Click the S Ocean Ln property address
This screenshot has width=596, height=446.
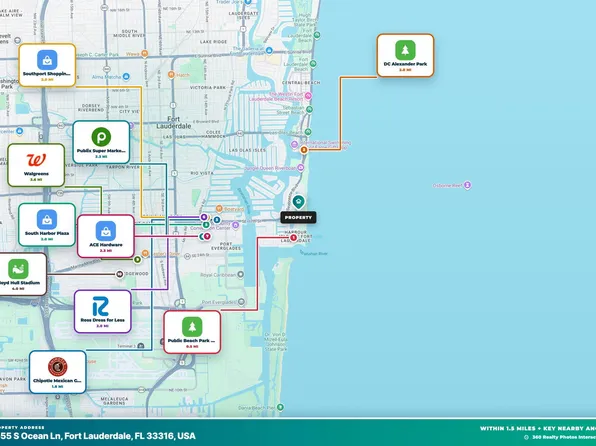(98, 436)
